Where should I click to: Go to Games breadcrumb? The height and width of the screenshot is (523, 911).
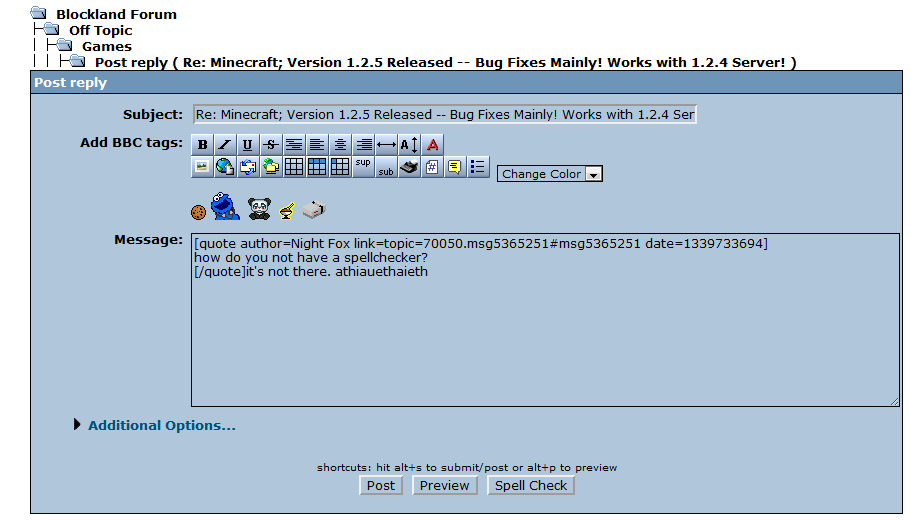[x=107, y=46]
